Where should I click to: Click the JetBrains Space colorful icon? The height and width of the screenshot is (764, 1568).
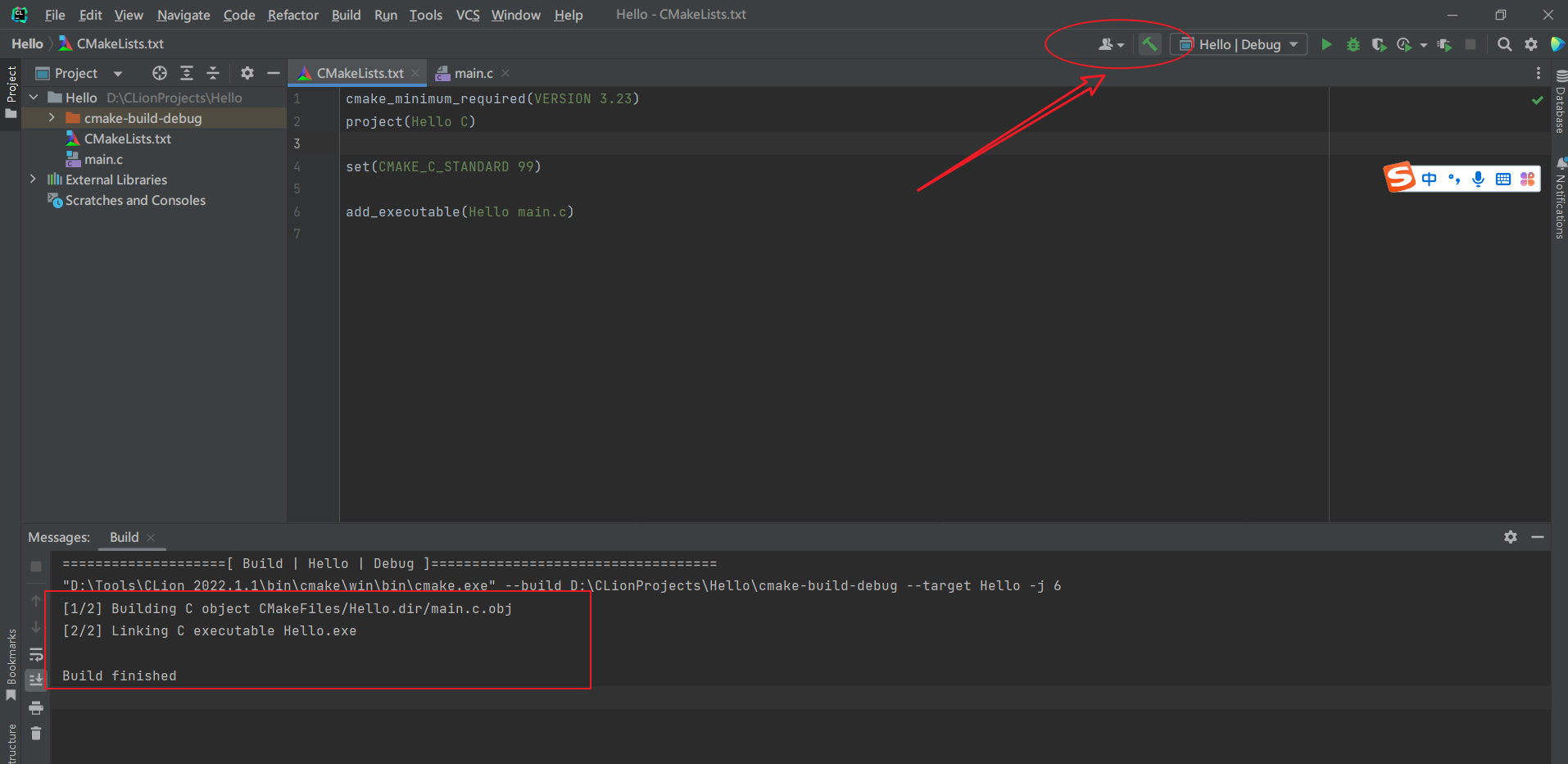click(x=1557, y=44)
